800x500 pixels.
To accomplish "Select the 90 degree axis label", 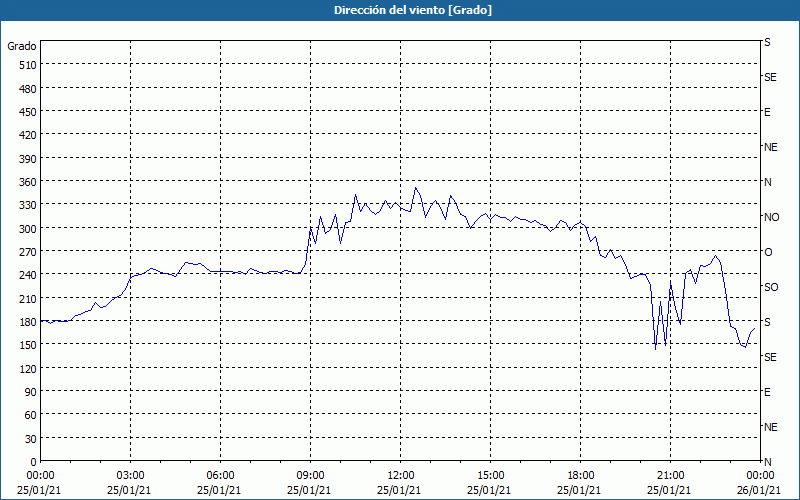I will click(31, 392).
